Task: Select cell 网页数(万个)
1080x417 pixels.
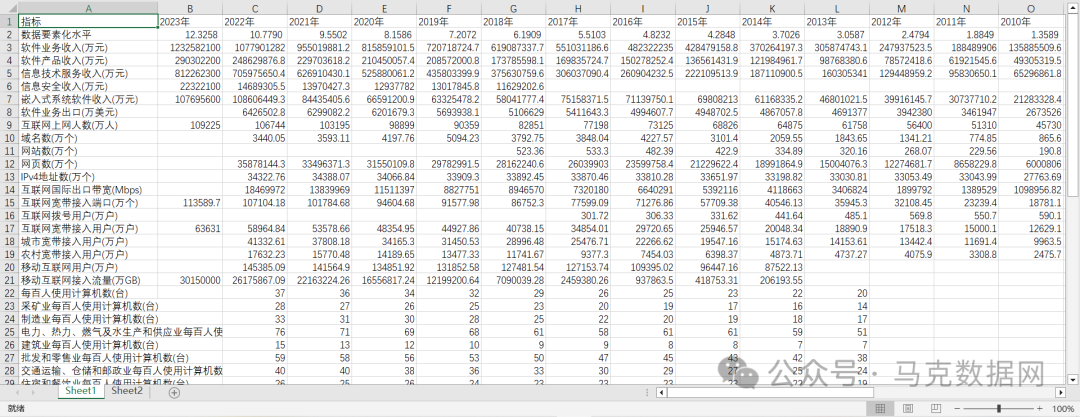Action: click(87, 163)
